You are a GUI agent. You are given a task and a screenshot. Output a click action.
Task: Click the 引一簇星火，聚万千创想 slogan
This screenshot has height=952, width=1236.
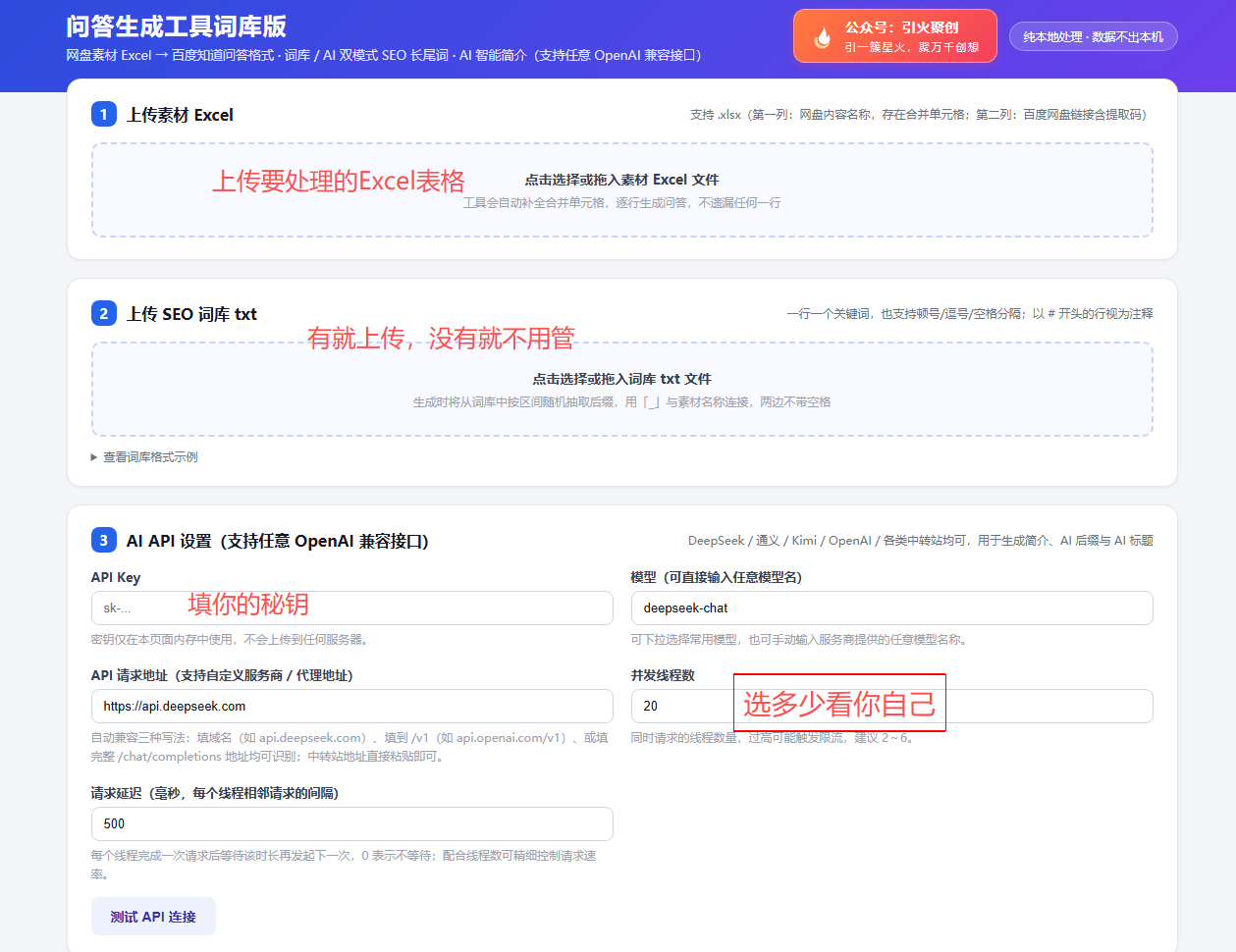coord(911,47)
